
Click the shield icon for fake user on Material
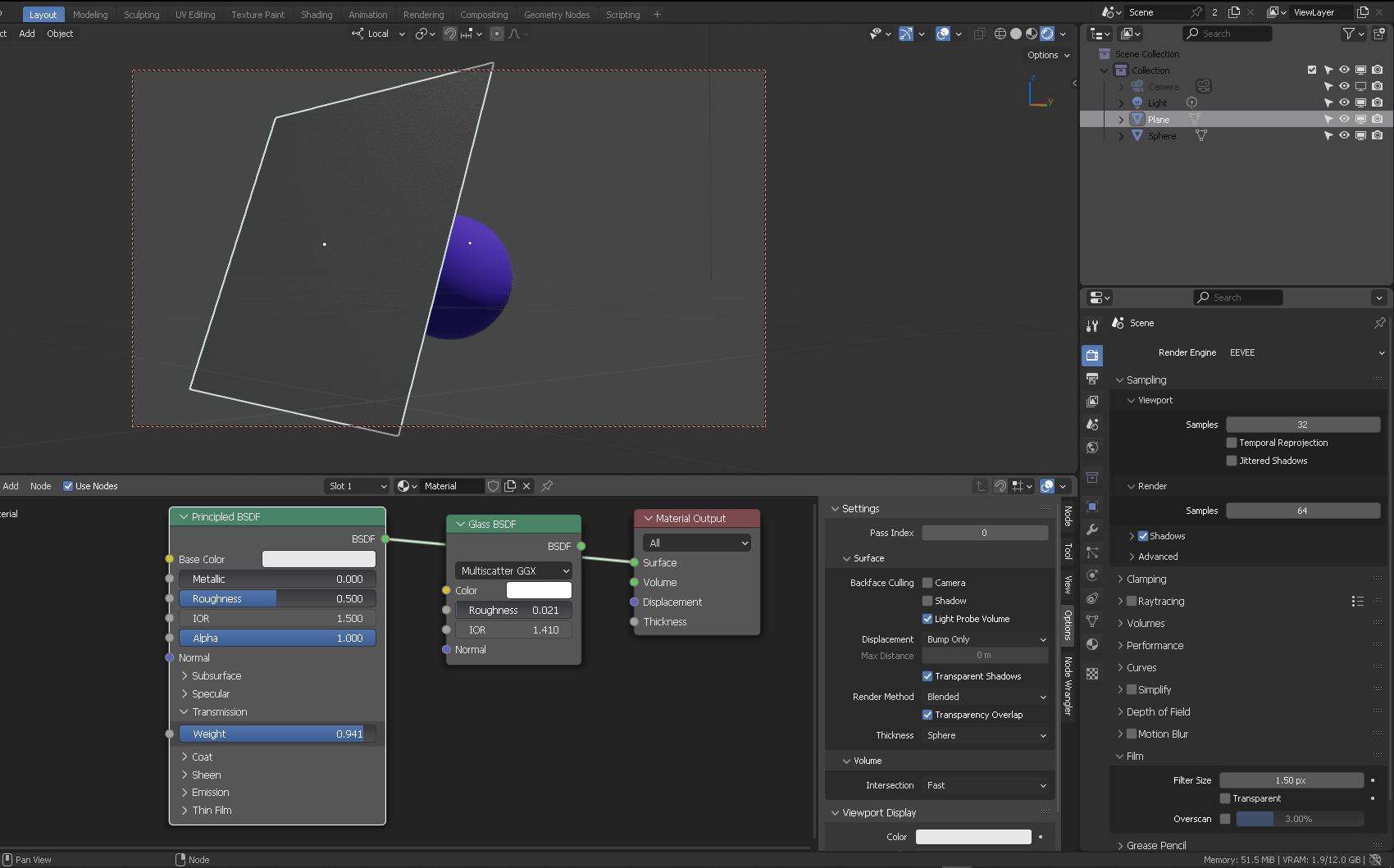[493, 485]
